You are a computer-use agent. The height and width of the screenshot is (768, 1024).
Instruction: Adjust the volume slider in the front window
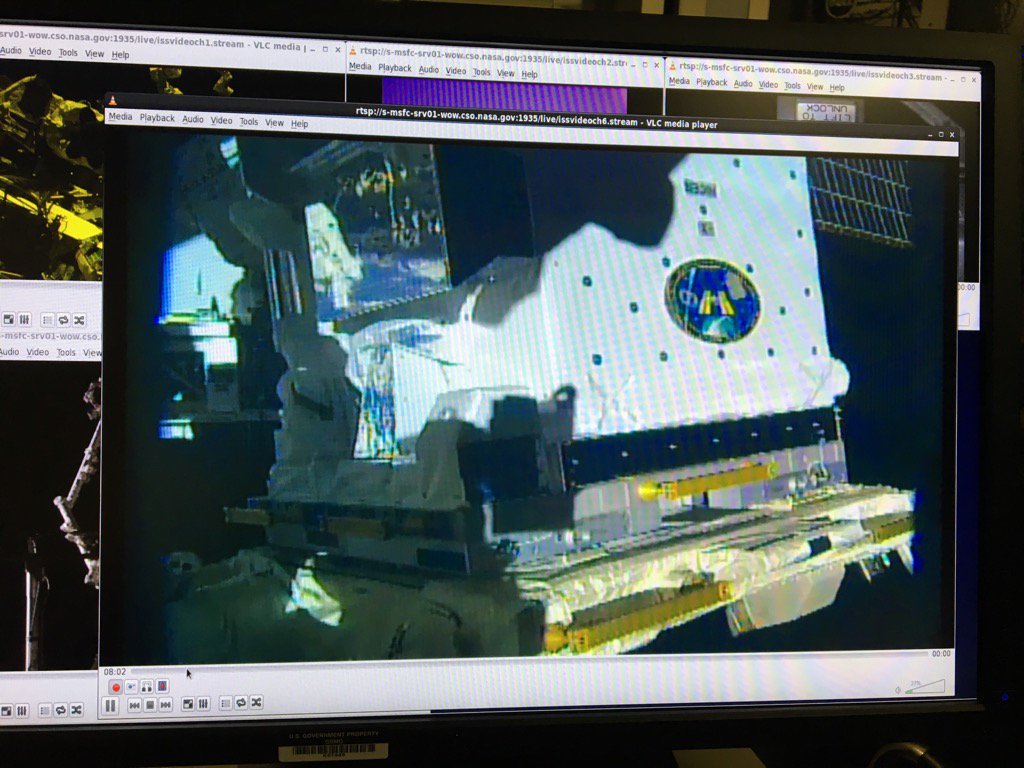(924, 688)
